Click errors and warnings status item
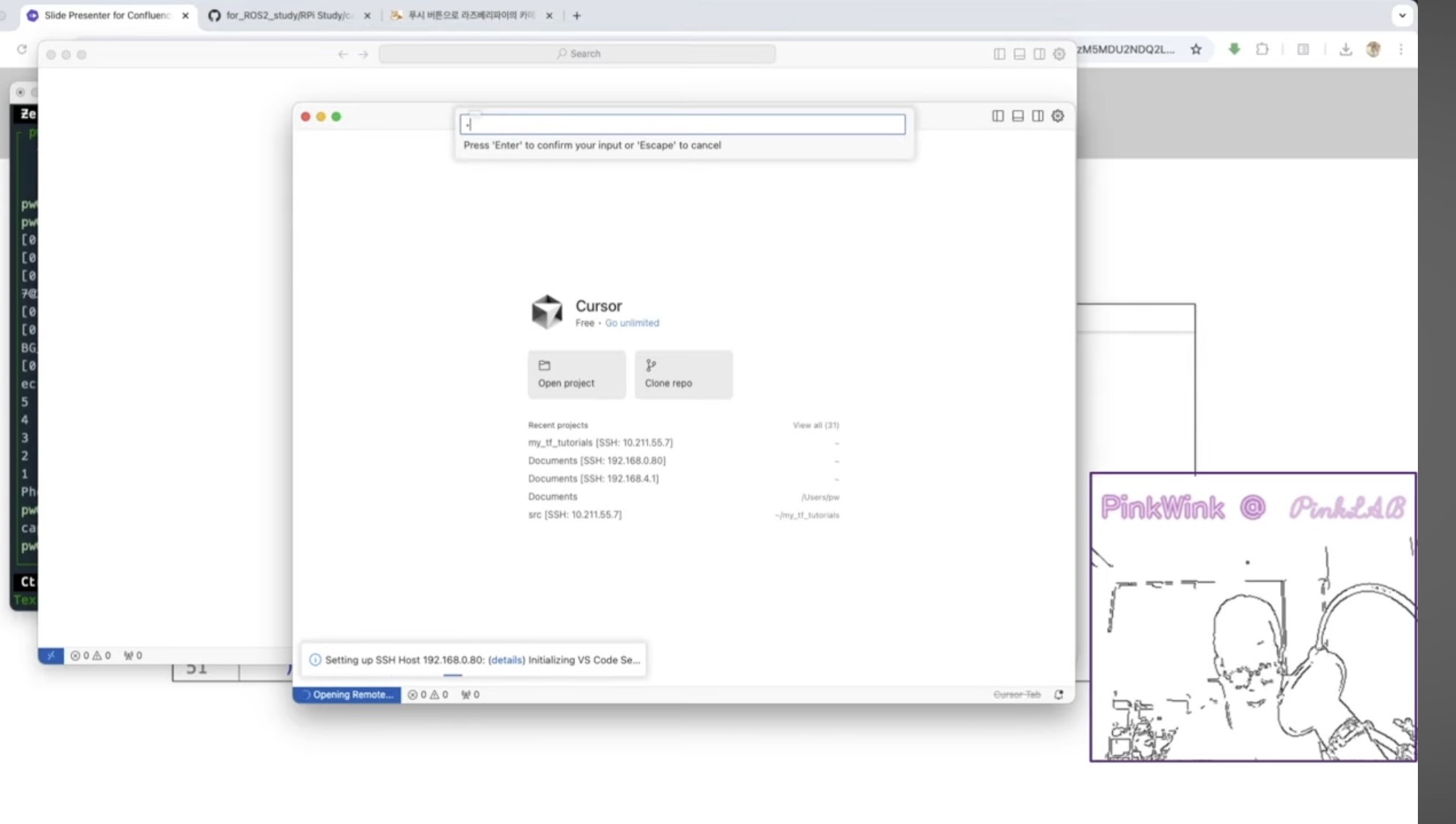 click(x=427, y=694)
